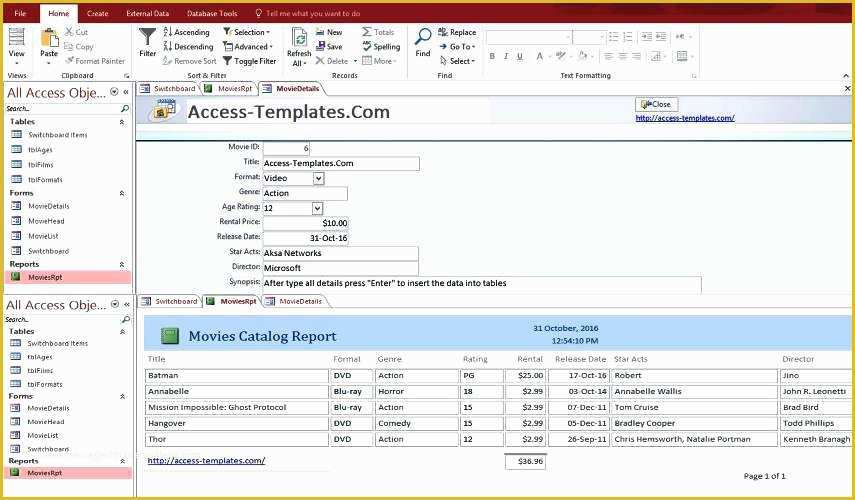
Task: Click the Rental Price field
Action: (x=306, y=223)
